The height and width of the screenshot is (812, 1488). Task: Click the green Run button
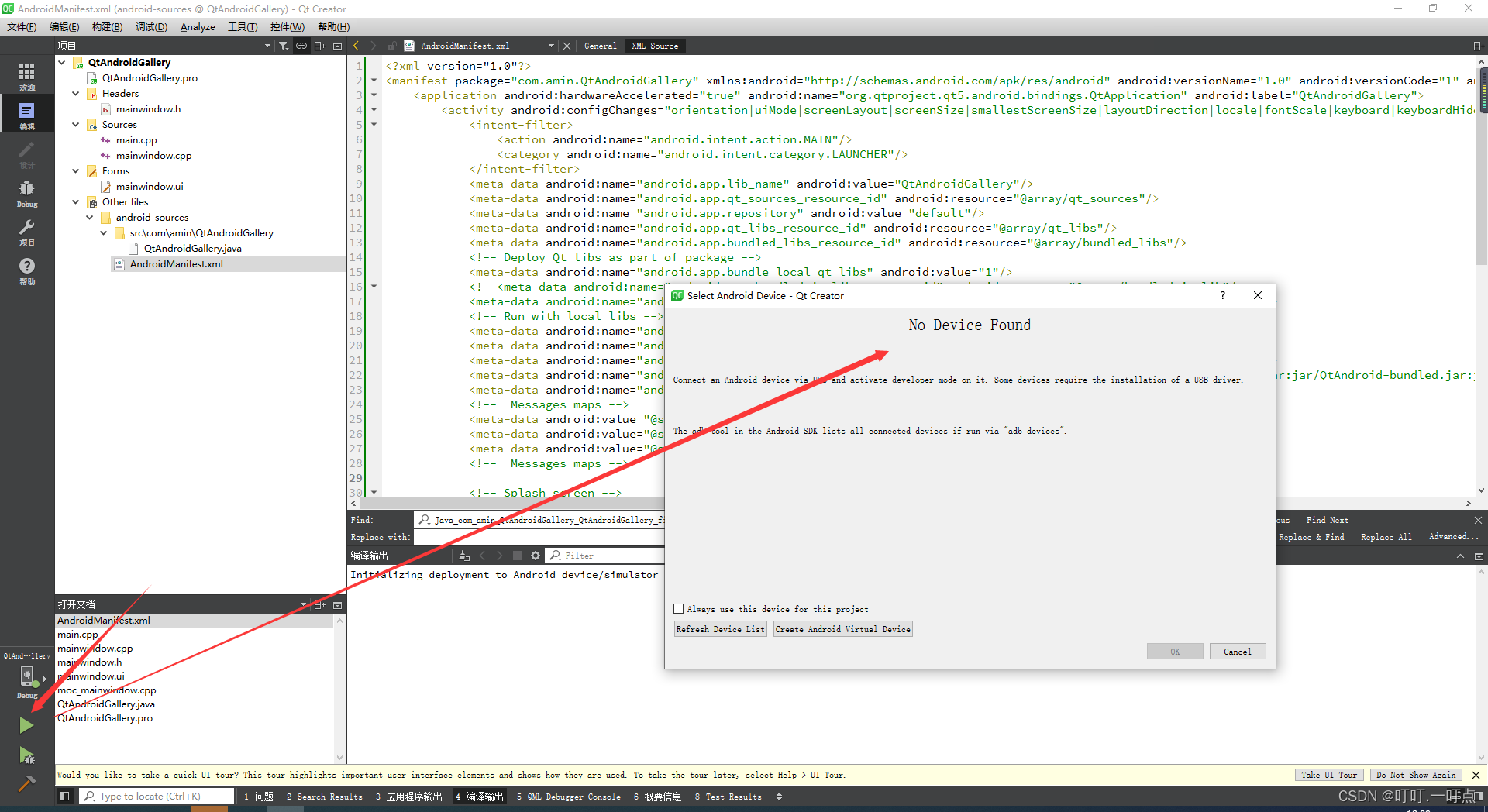tap(26, 725)
